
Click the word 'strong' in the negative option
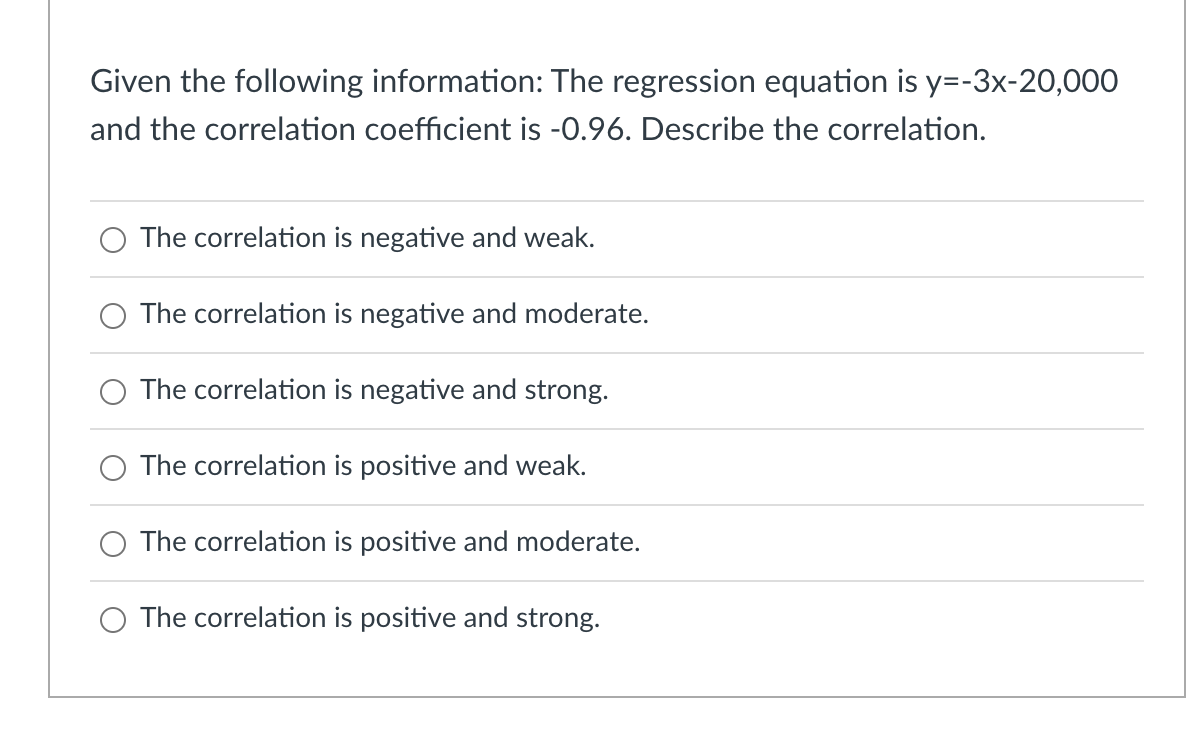tap(566, 390)
